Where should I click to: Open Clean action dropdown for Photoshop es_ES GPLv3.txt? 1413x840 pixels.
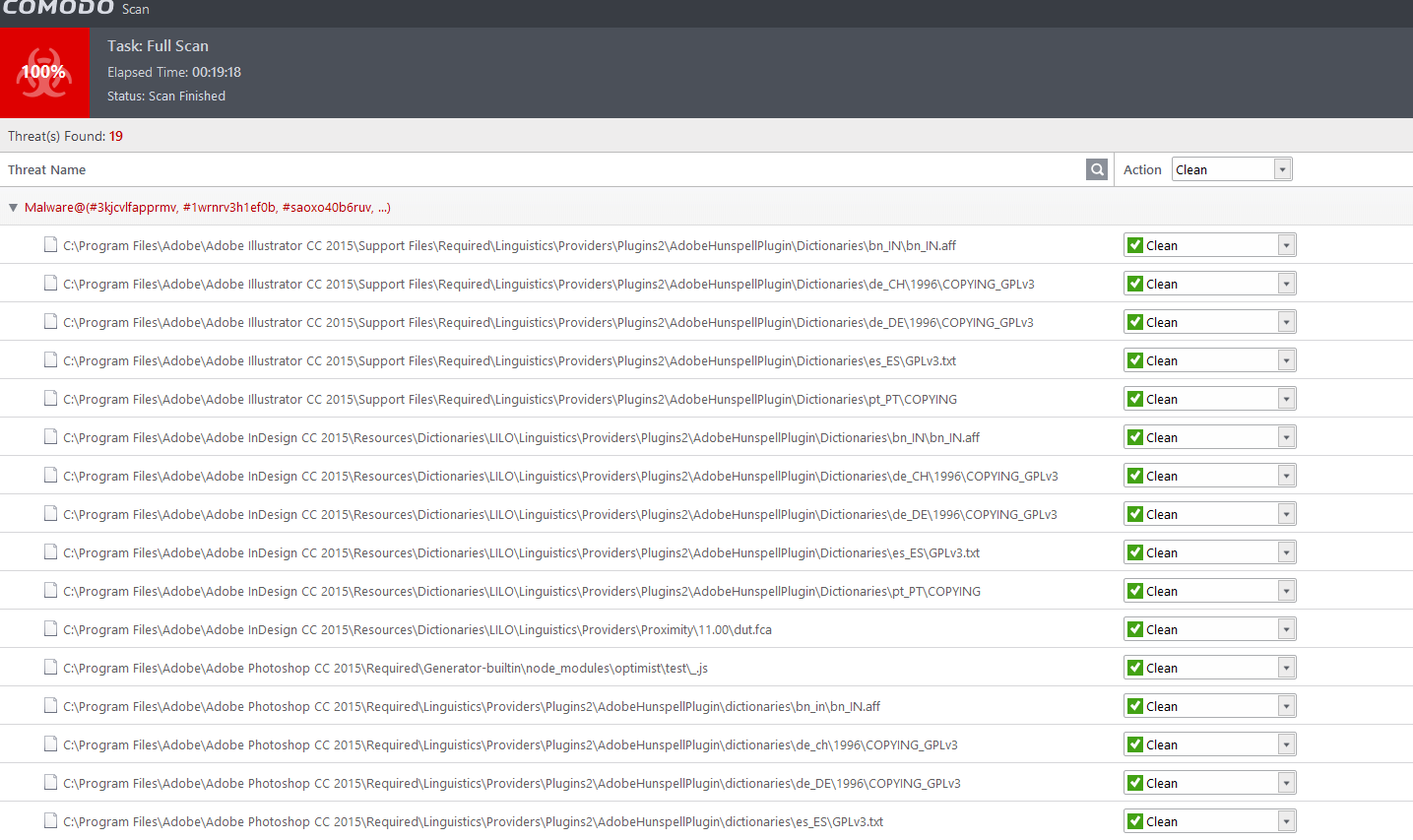tap(1210, 821)
